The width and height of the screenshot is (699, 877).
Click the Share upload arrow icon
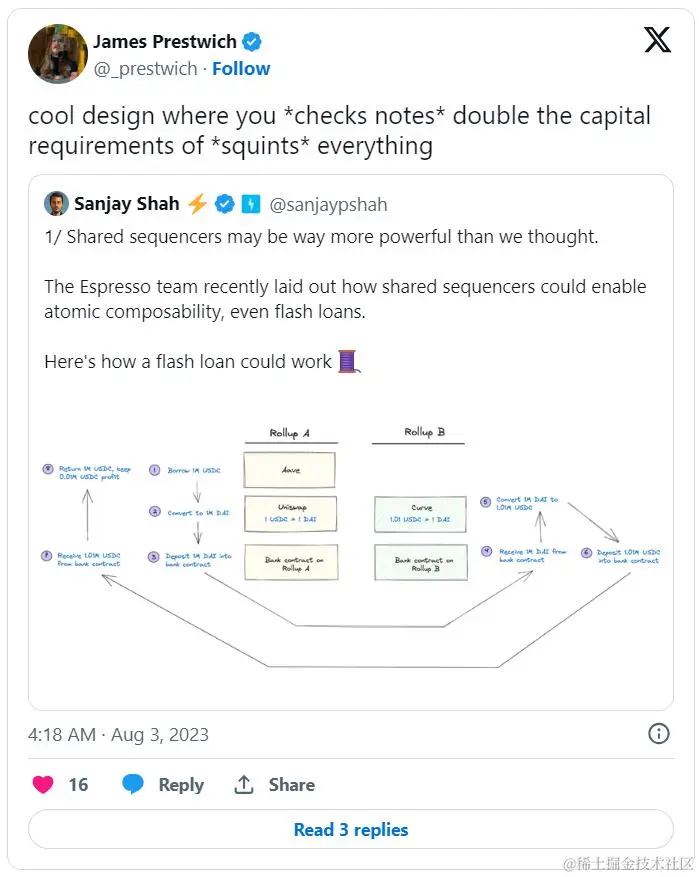point(244,785)
